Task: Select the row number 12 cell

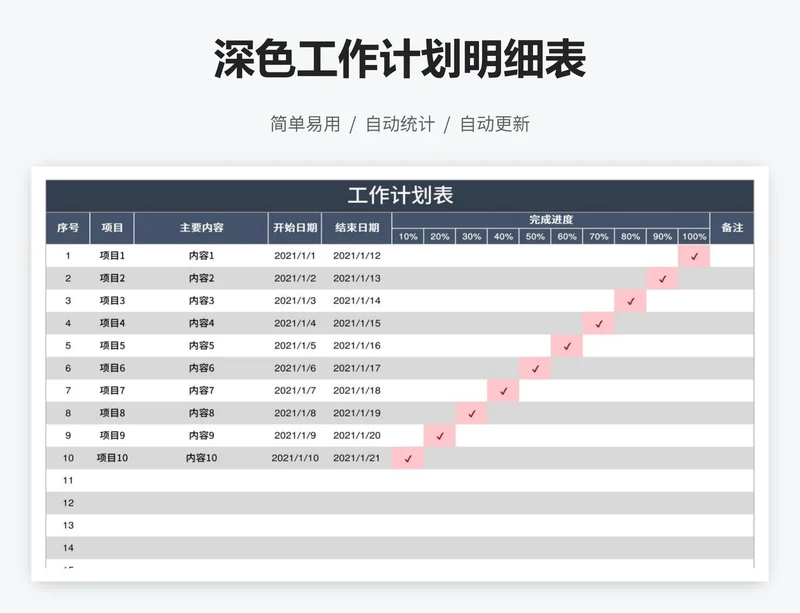Action: [x=68, y=503]
